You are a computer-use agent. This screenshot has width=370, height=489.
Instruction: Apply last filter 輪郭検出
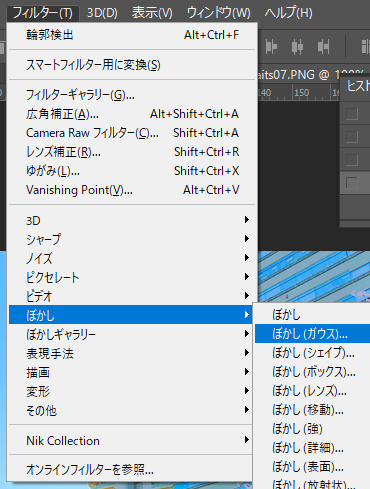pyautogui.click(x=132, y=35)
